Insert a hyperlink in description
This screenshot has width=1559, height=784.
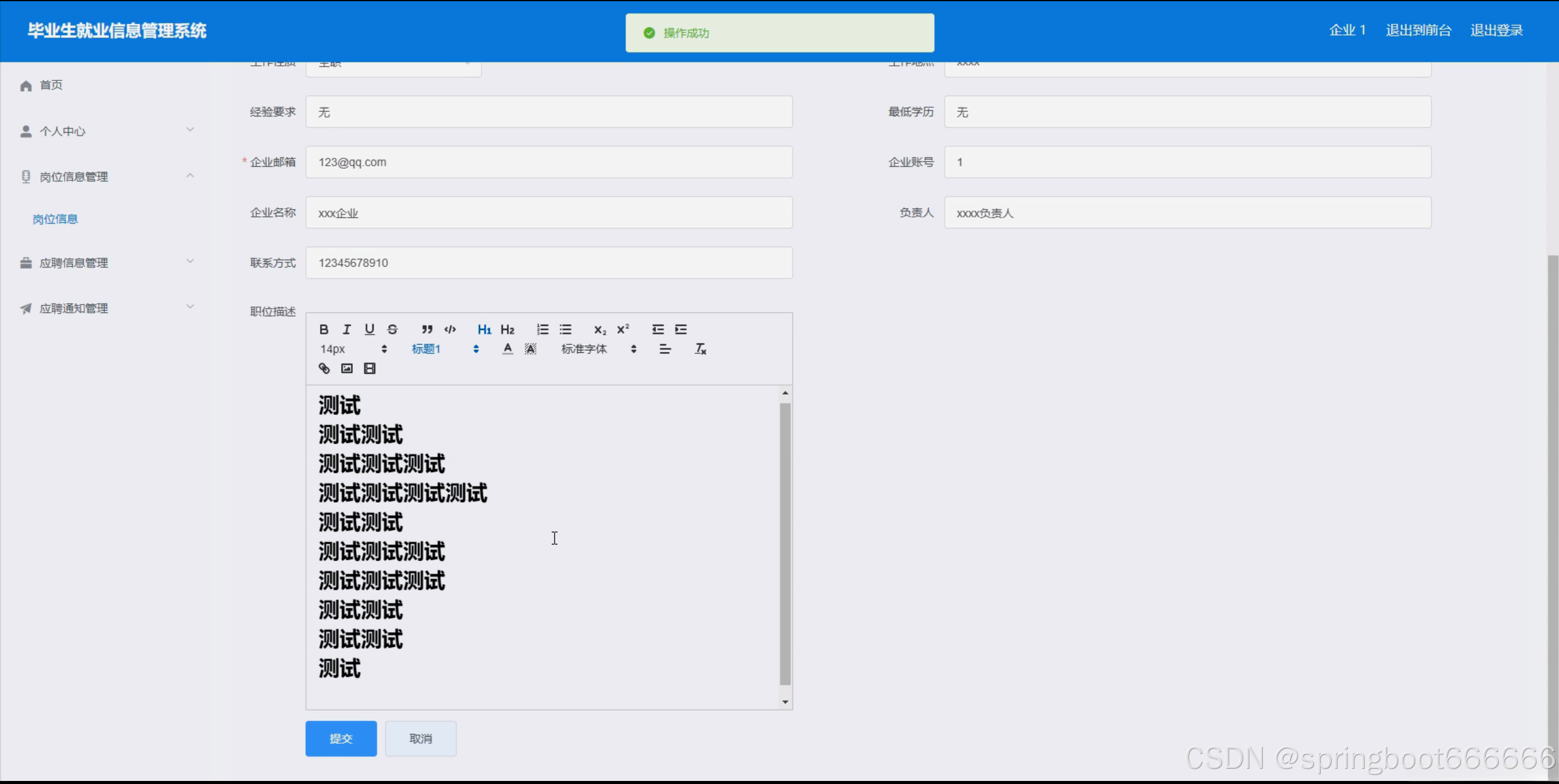(324, 369)
